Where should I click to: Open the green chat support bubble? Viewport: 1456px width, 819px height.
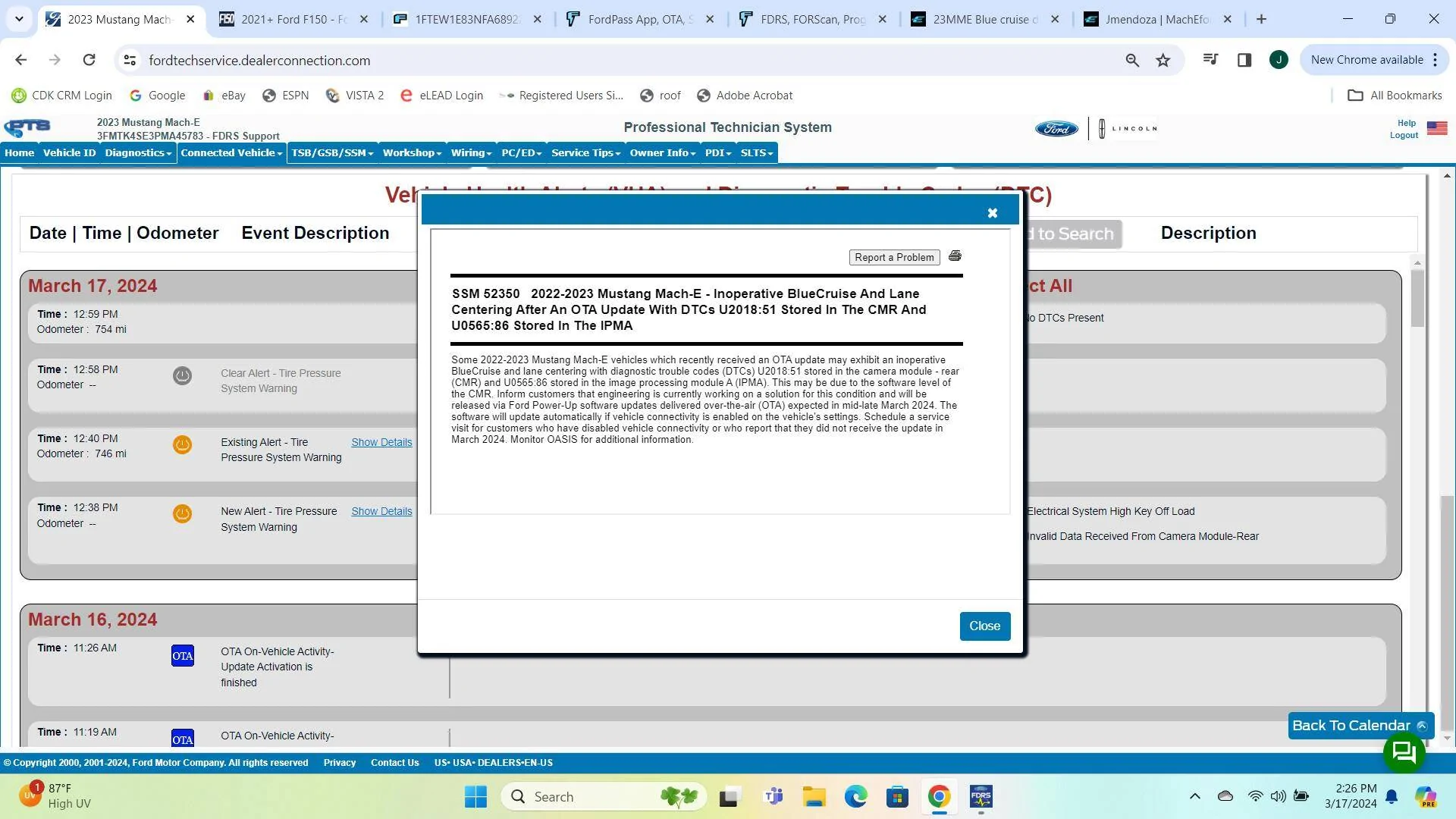pos(1404,752)
